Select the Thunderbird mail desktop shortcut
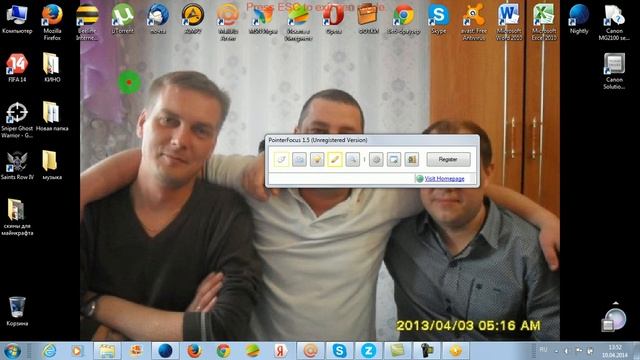Image resolution: width=640 pixels, height=360 pixels. [x=158, y=19]
